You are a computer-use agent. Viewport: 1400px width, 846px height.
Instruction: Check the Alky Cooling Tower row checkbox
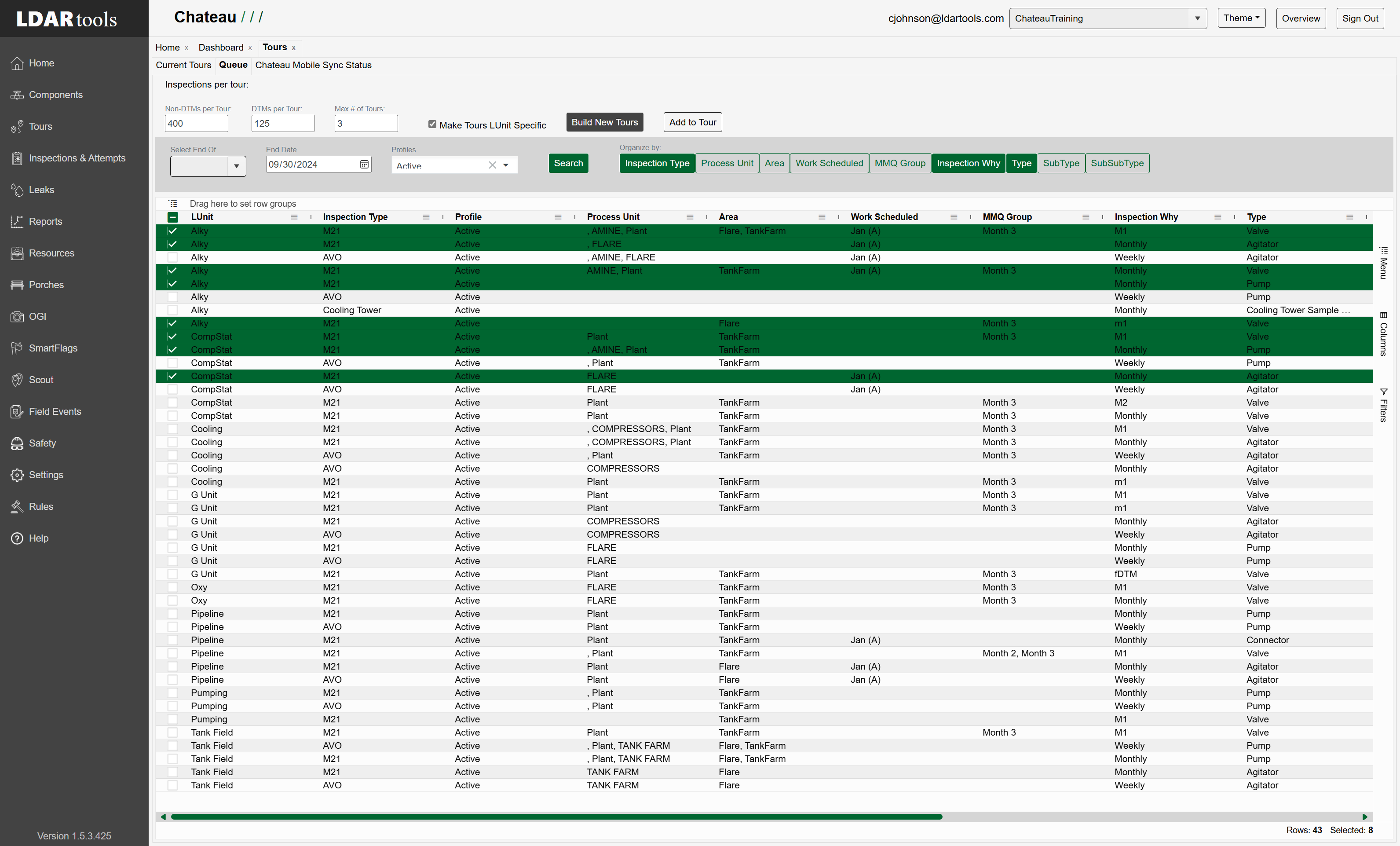pyautogui.click(x=173, y=310)
